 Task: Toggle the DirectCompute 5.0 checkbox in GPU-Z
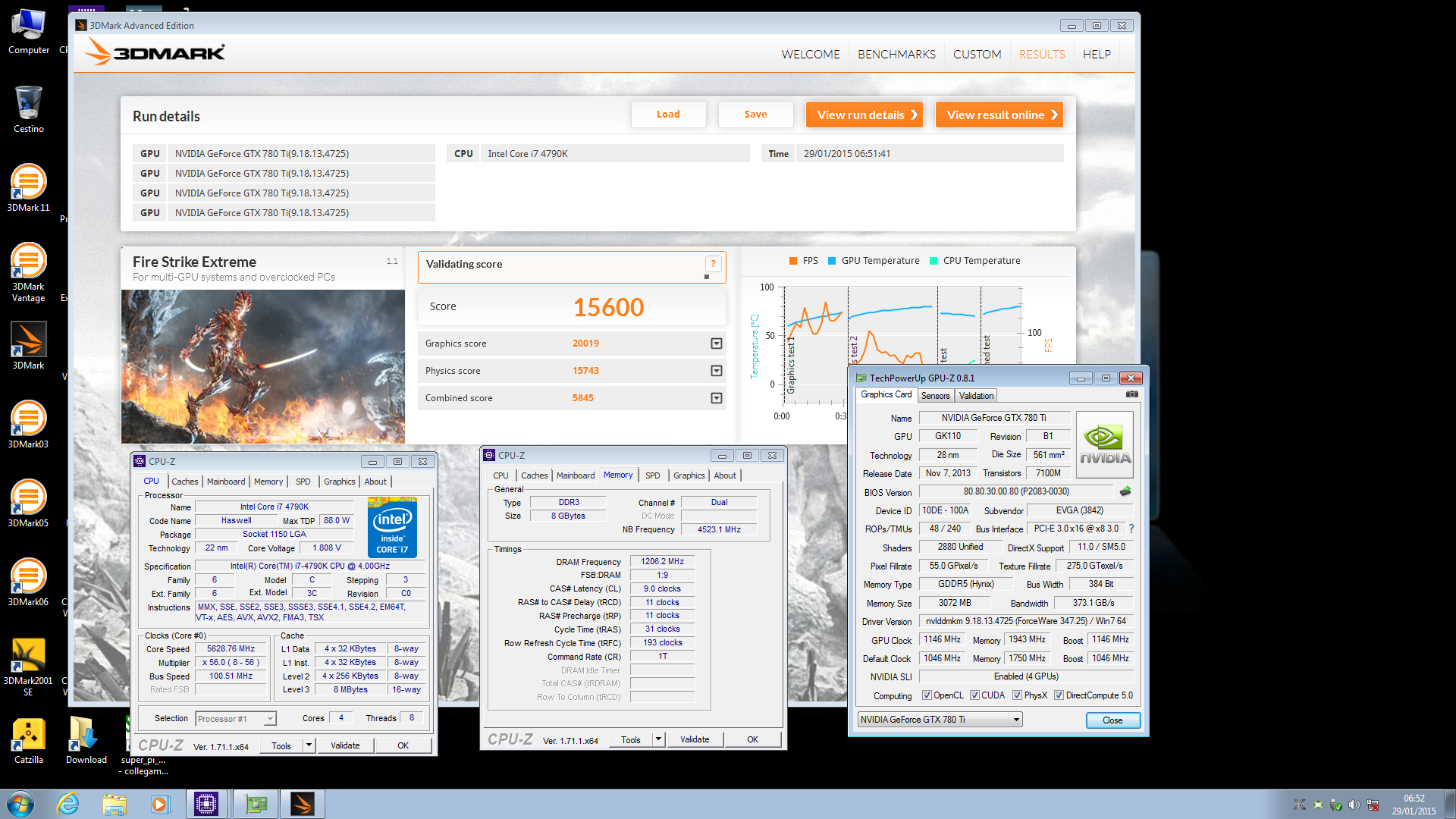(1059, 695)
